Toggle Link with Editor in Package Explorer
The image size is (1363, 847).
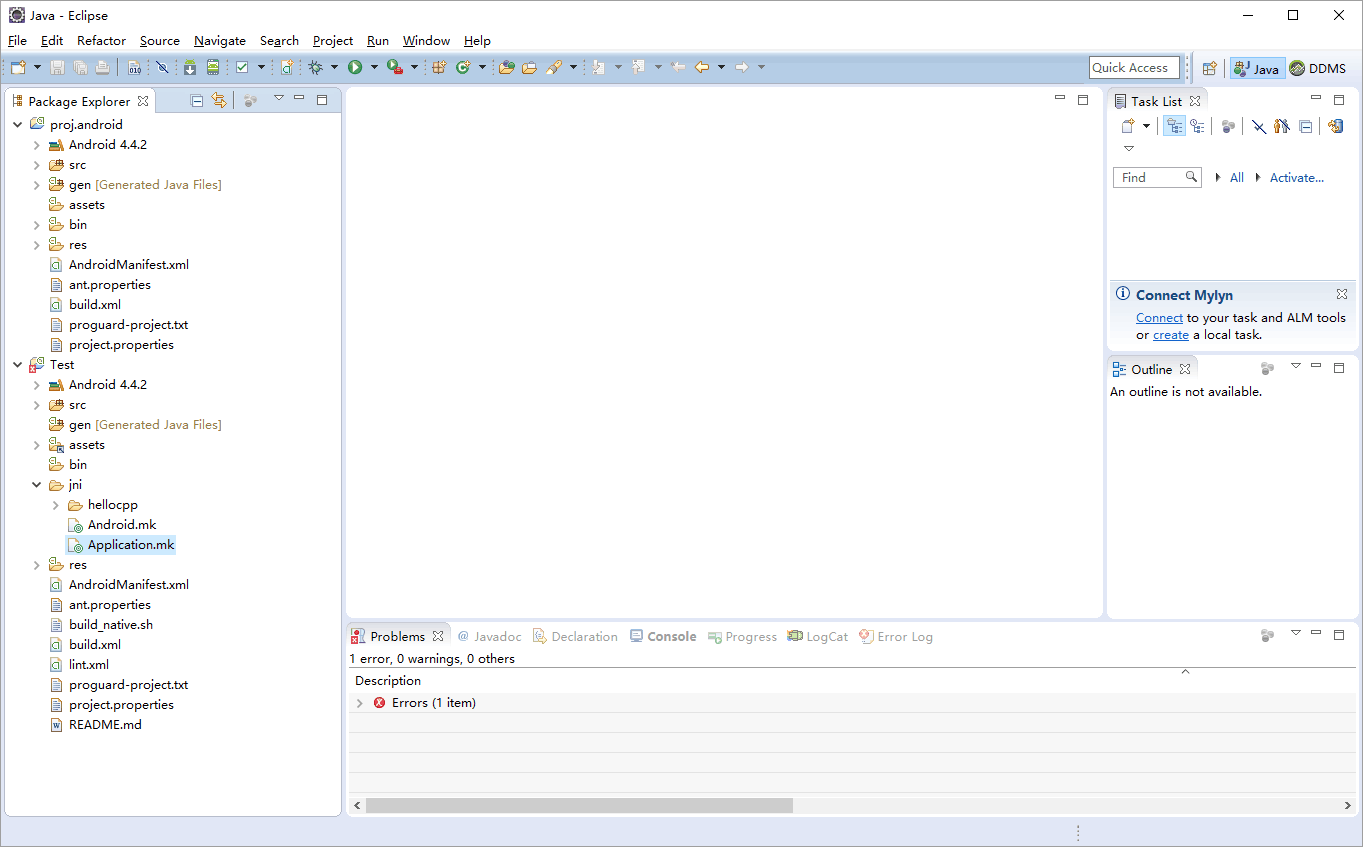[219, 101]
